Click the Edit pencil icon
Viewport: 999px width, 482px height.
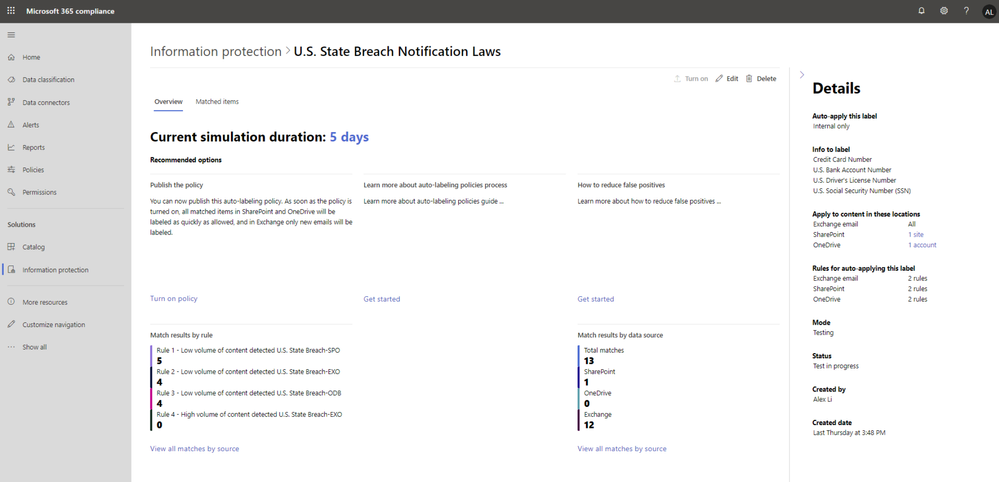tap(719, 78)
